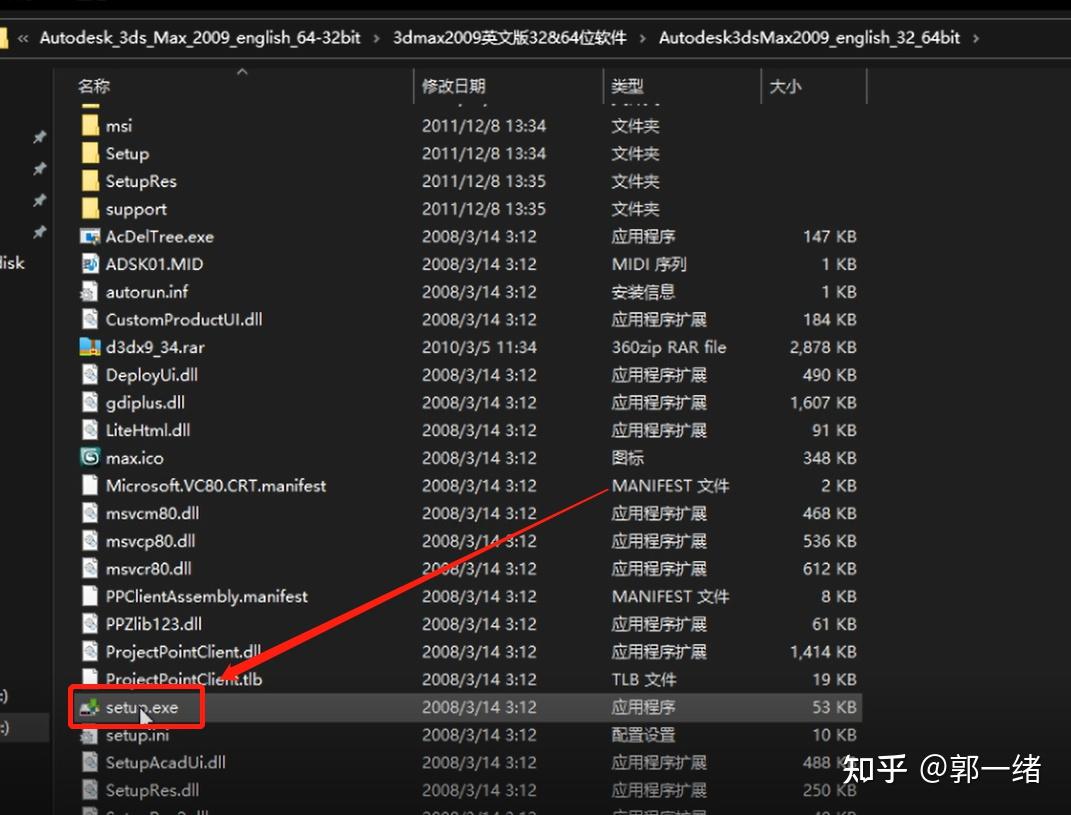Click the PPClientAssembly.manifest file icon

pos(89,596)
